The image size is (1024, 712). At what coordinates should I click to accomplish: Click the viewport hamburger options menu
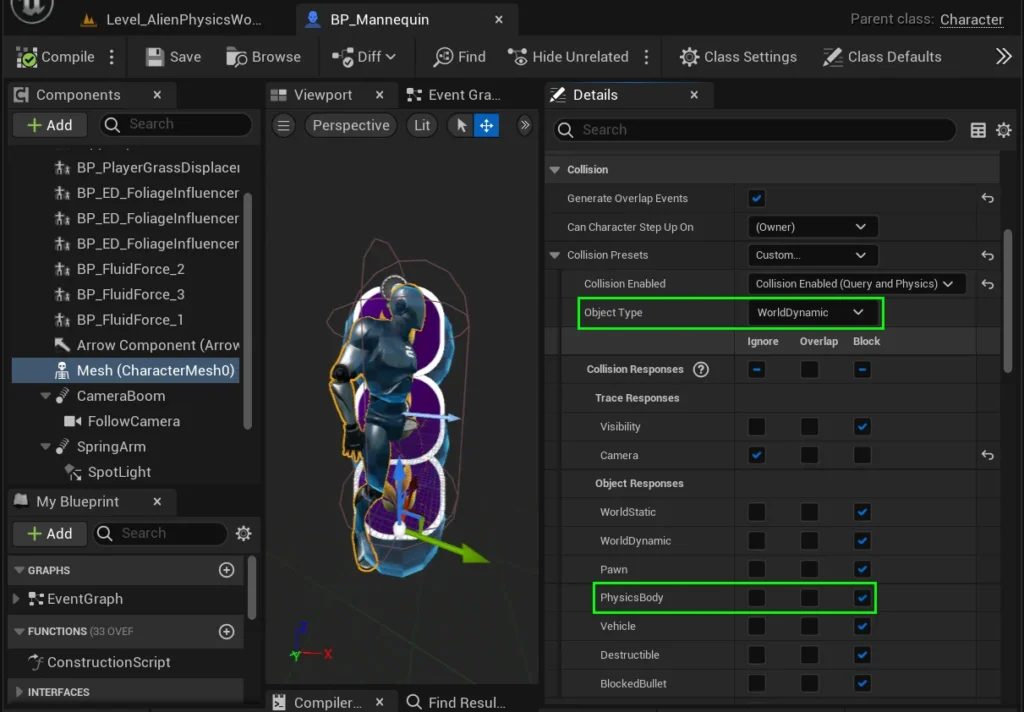click(285, 125)
